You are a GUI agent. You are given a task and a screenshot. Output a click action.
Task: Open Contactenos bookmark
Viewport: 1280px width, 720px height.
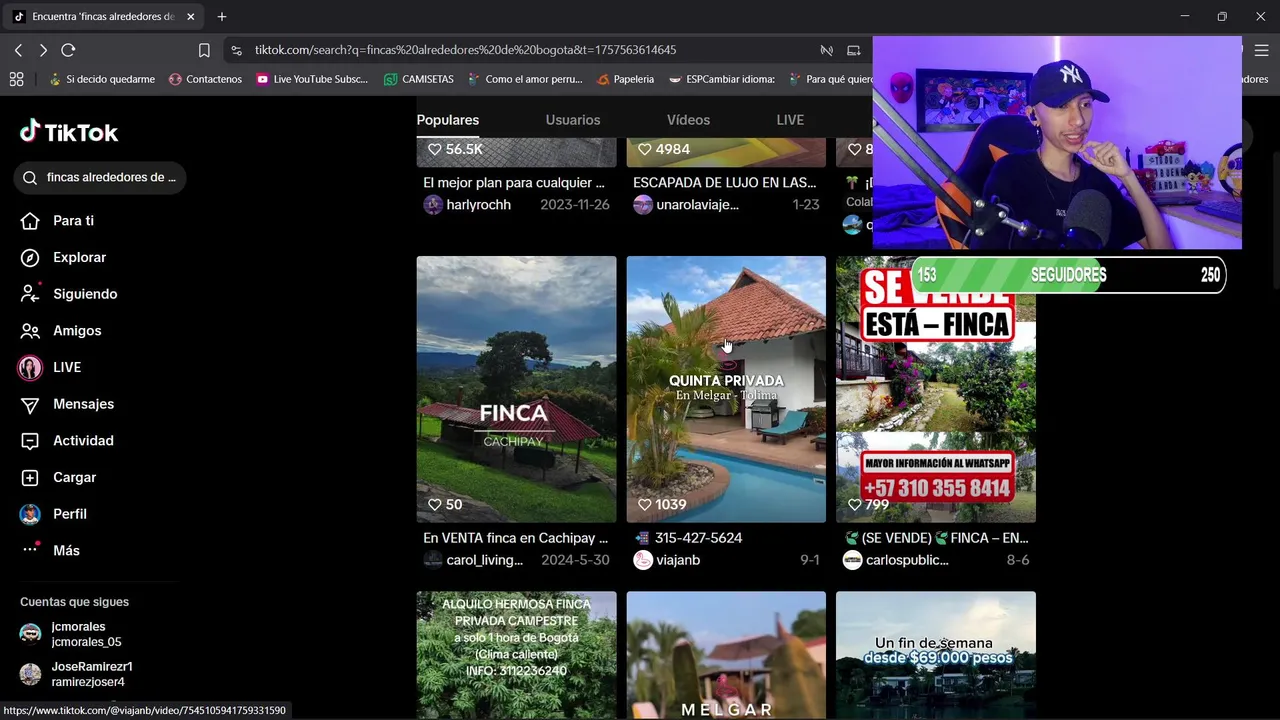coord(206,79)
